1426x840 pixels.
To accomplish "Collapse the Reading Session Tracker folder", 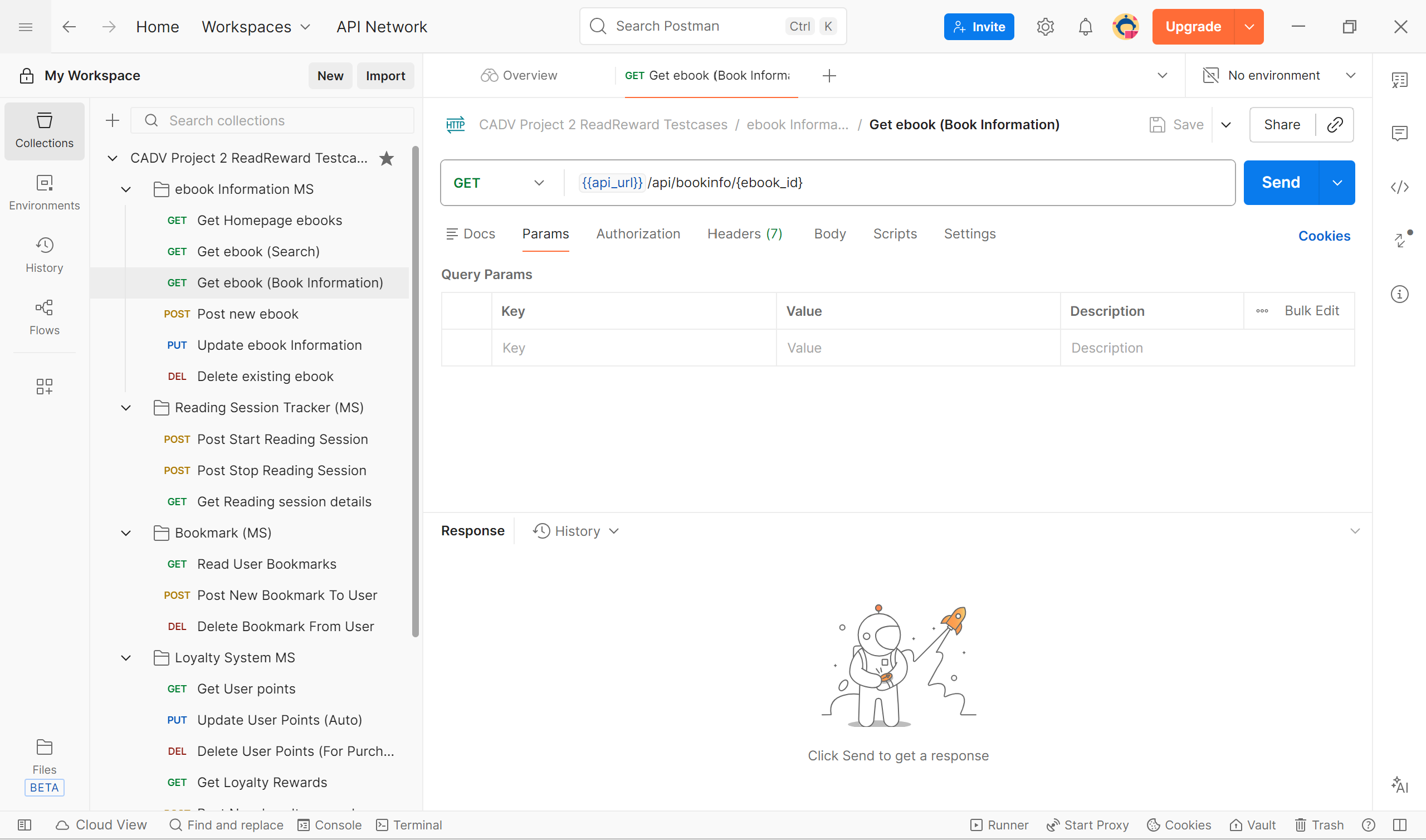I will [126, 408].
